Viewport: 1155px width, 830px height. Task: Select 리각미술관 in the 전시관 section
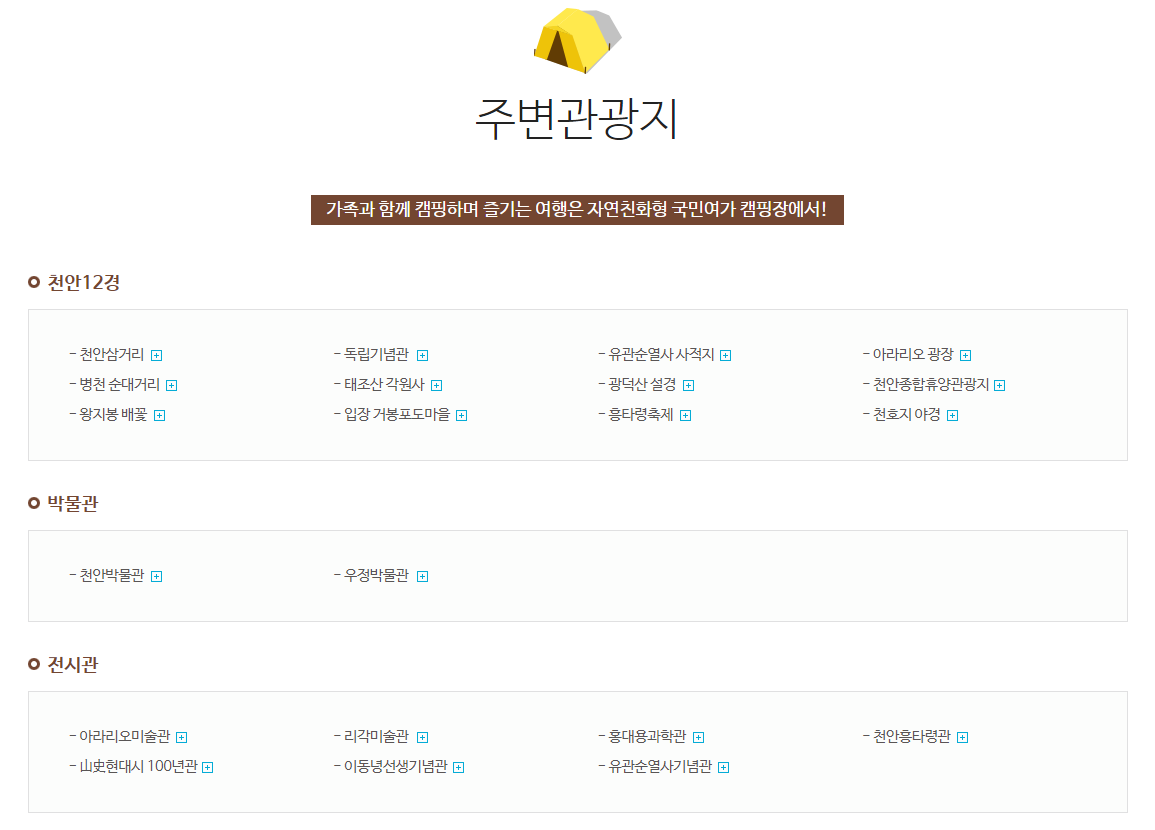click(x=375, y=736)
